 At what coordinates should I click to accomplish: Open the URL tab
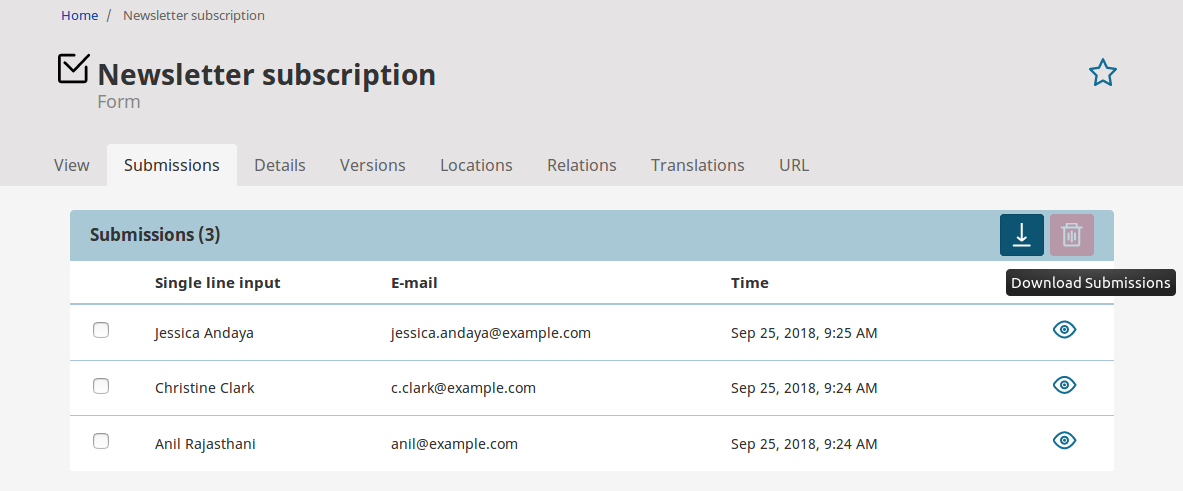tap(794, 165)
